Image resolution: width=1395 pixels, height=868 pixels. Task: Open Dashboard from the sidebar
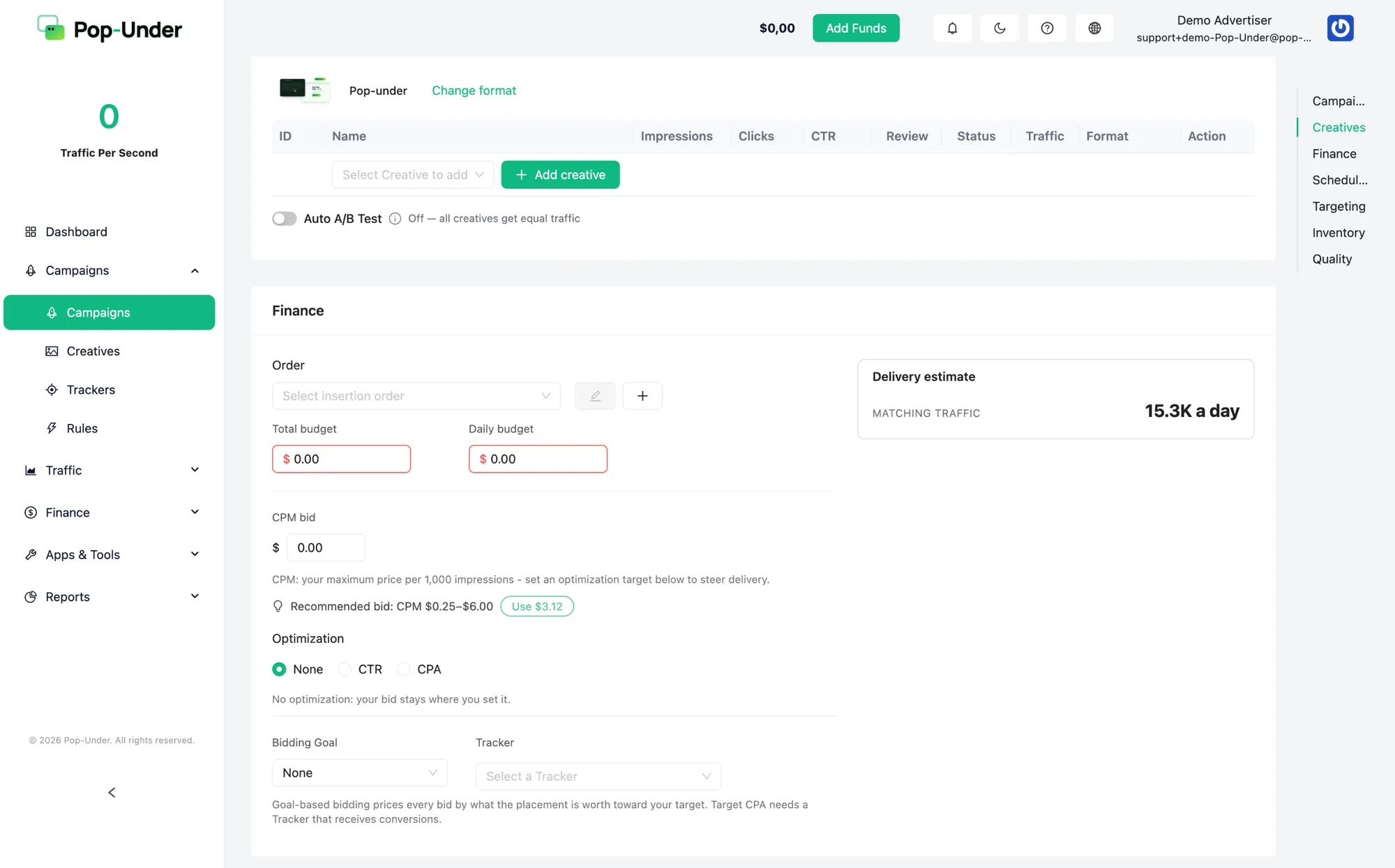pos(110,231)
